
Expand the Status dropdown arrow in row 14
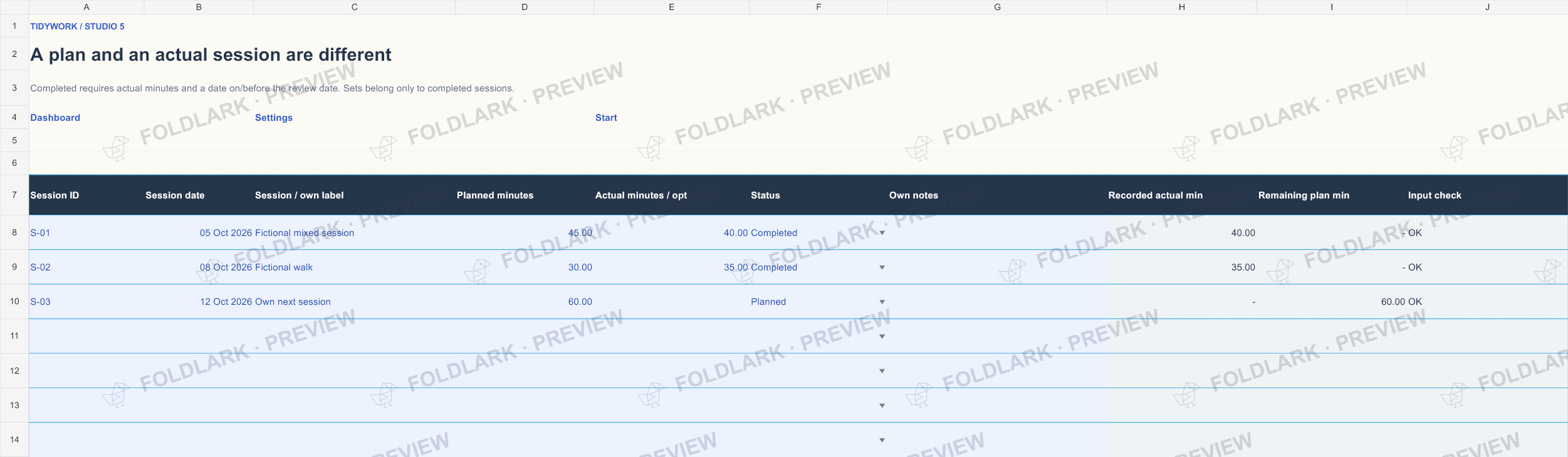pos(882,440)
